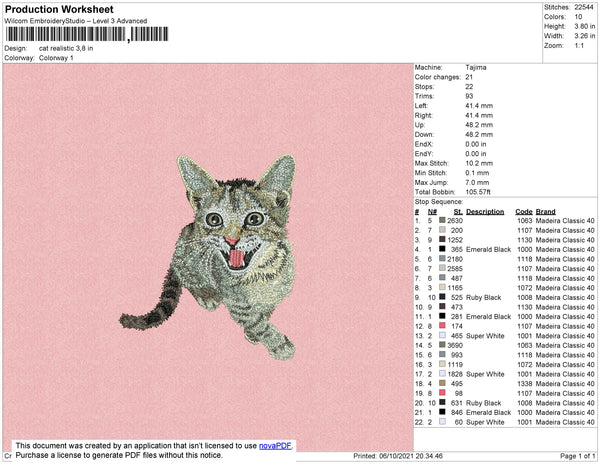Viewport: 600px width, 464px height.
Task: Click the 'N#' column header
Action: [432, 212]
